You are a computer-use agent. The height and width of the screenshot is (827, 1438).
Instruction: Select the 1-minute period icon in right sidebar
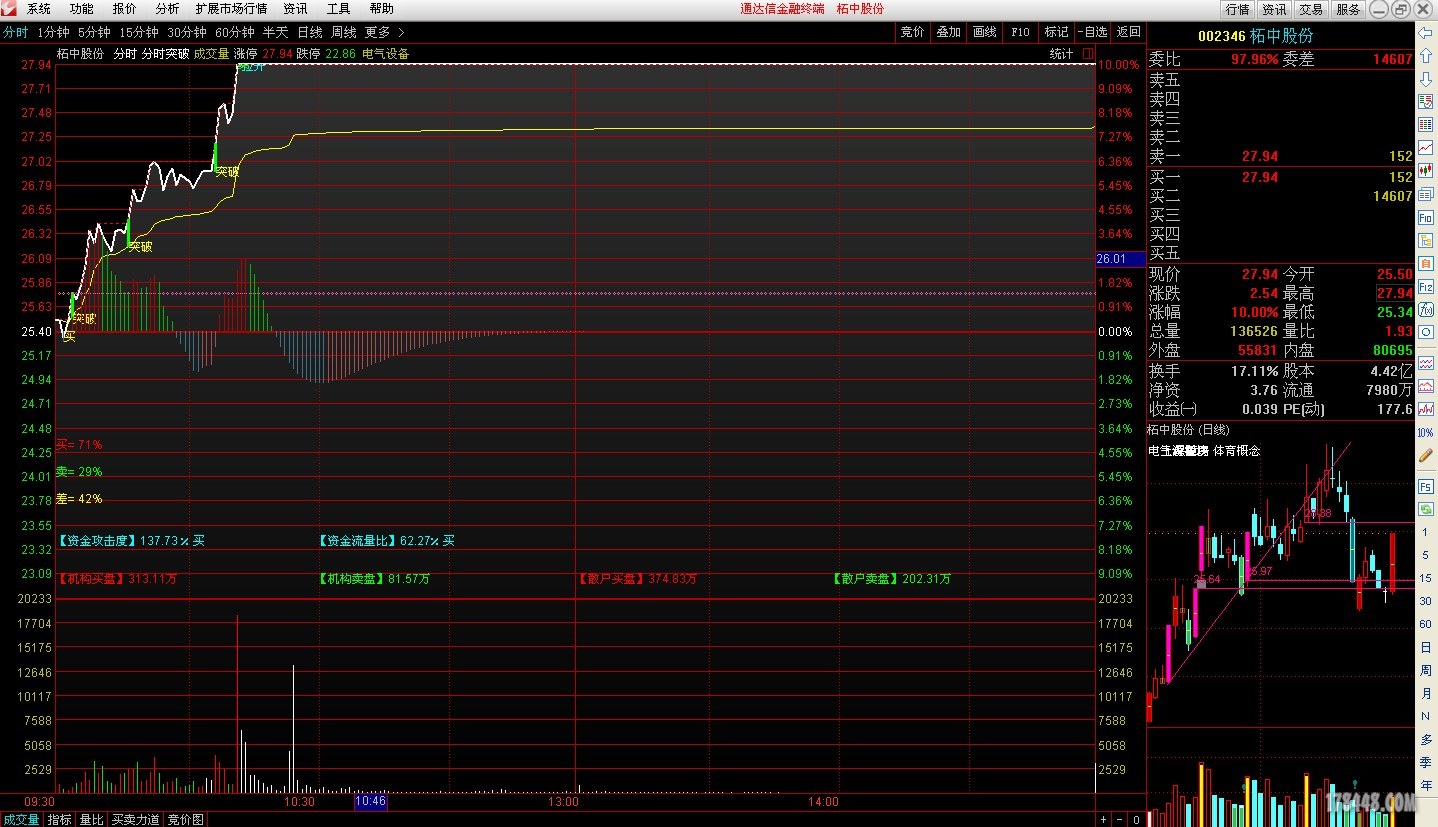tap(1425, 532)
